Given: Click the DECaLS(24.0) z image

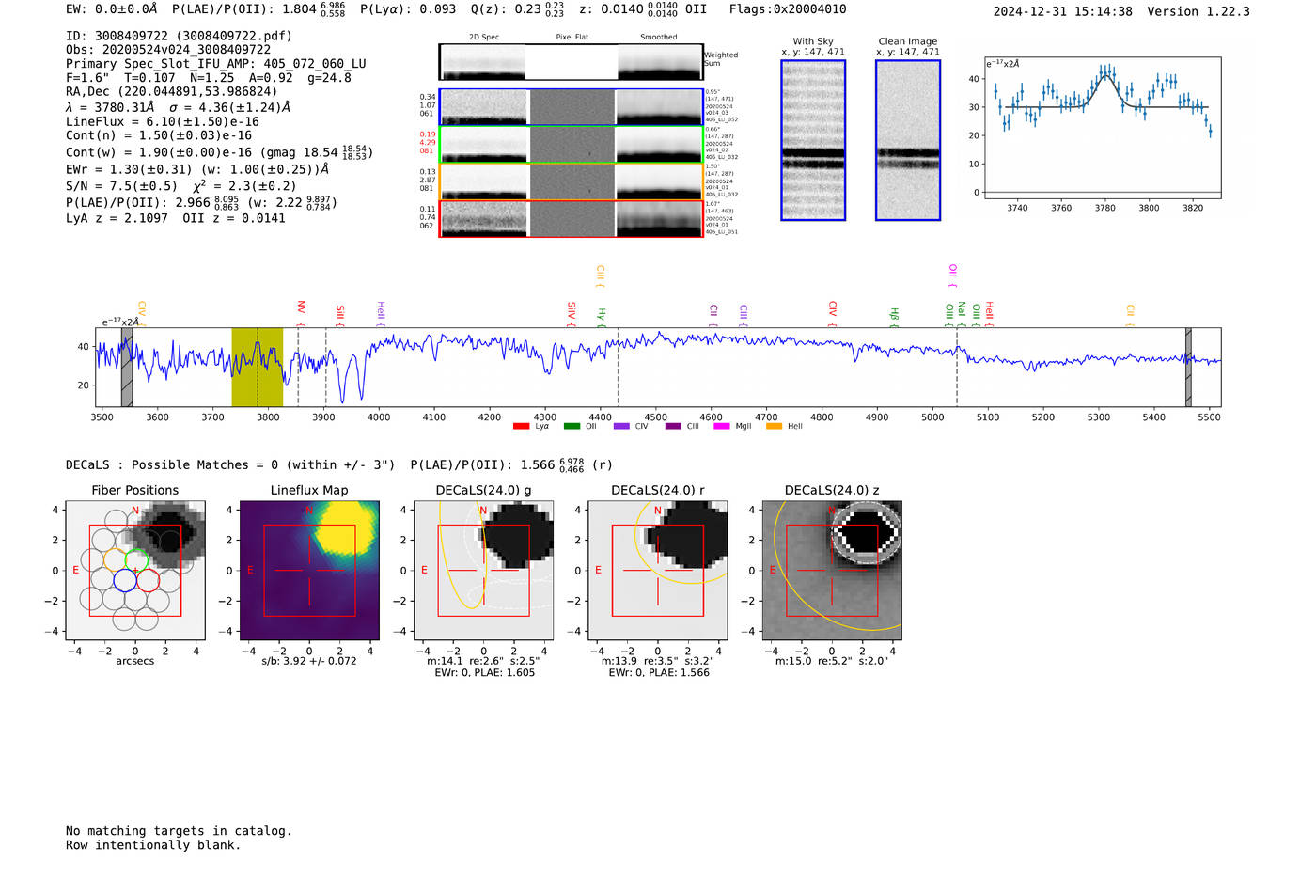Looking at the screenshot, I should [832, 571].
